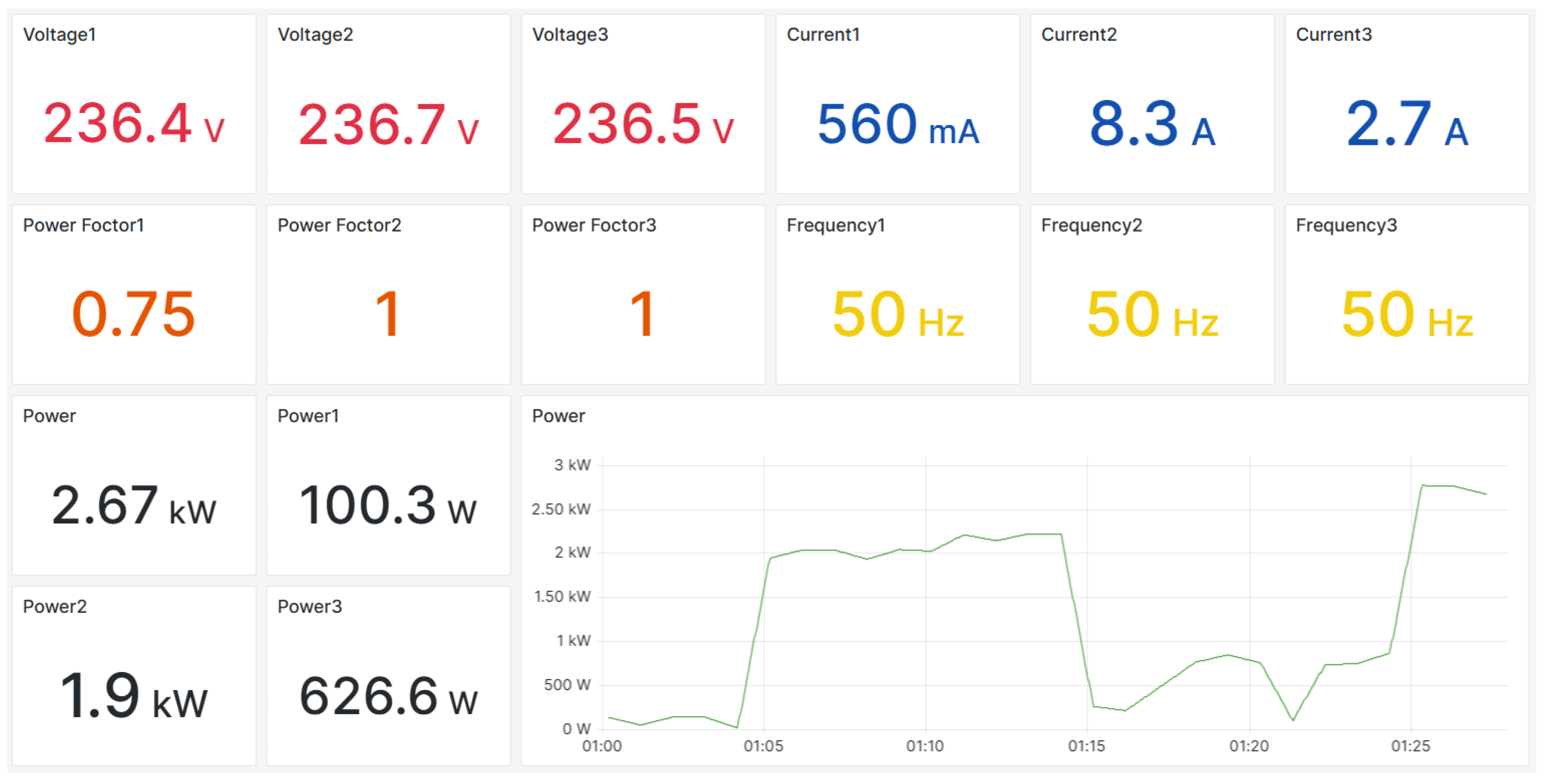Select the 01:20 time axis label
Screen dimensions: 1547x784
point(1249,746)
